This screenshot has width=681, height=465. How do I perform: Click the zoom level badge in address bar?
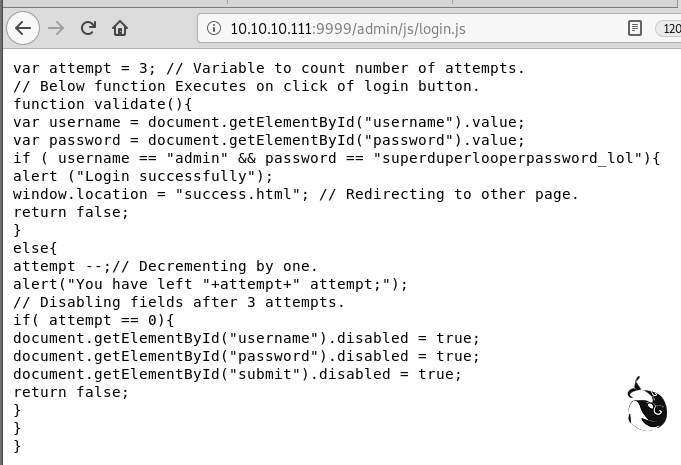tap(670, 28)
